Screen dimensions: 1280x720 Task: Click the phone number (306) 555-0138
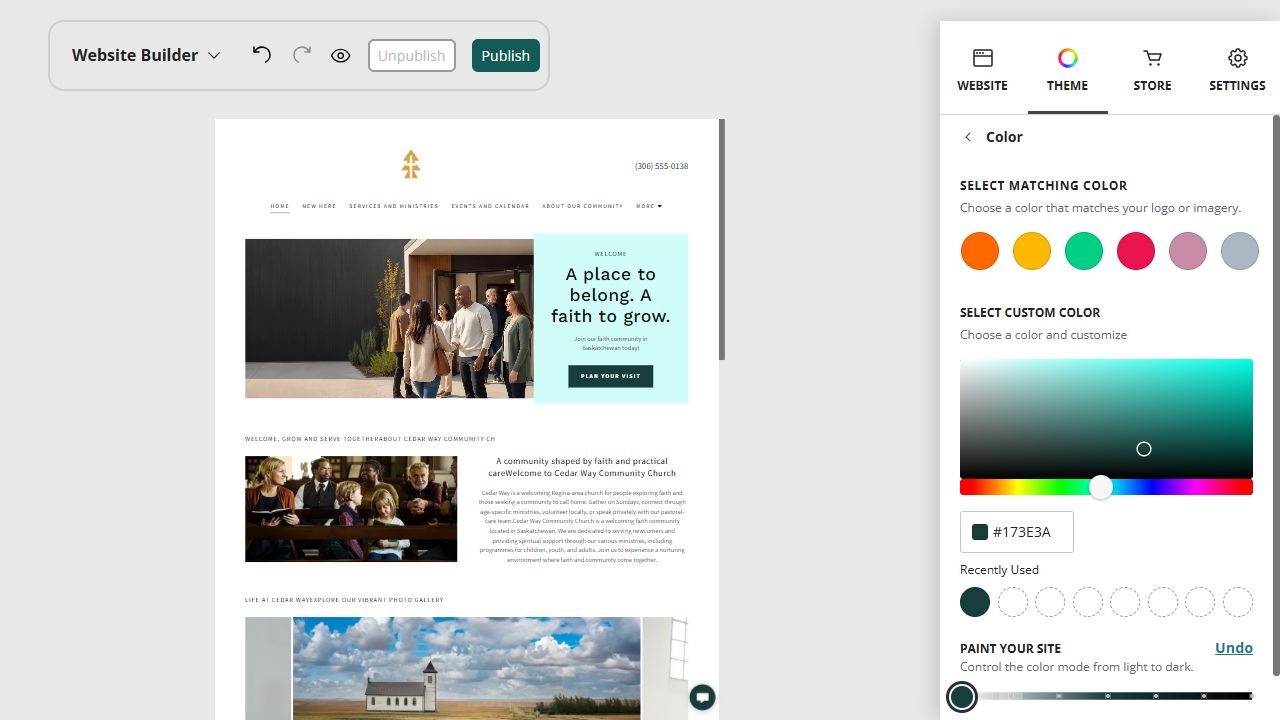(661, 166)
